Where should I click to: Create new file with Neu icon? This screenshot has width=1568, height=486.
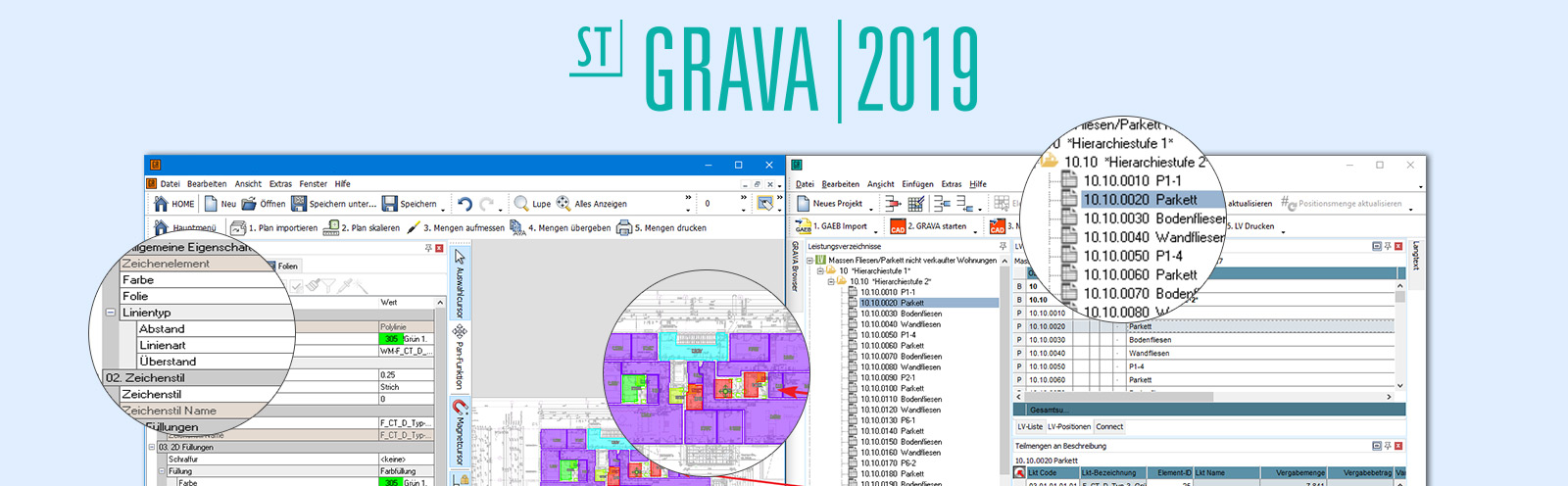(211, 204)
